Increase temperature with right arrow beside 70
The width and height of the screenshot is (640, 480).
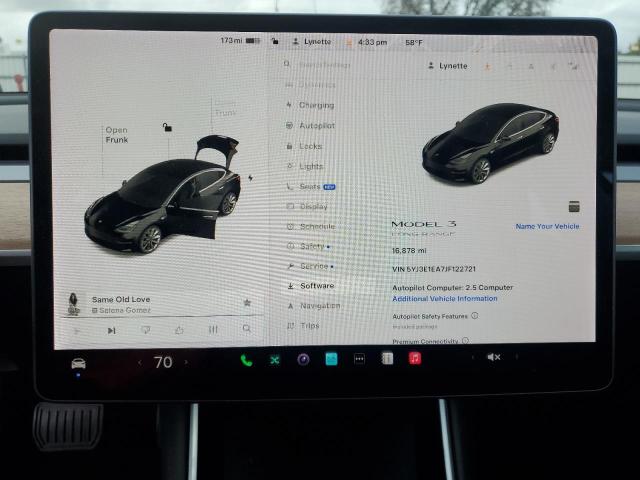[x=189, y=362]
